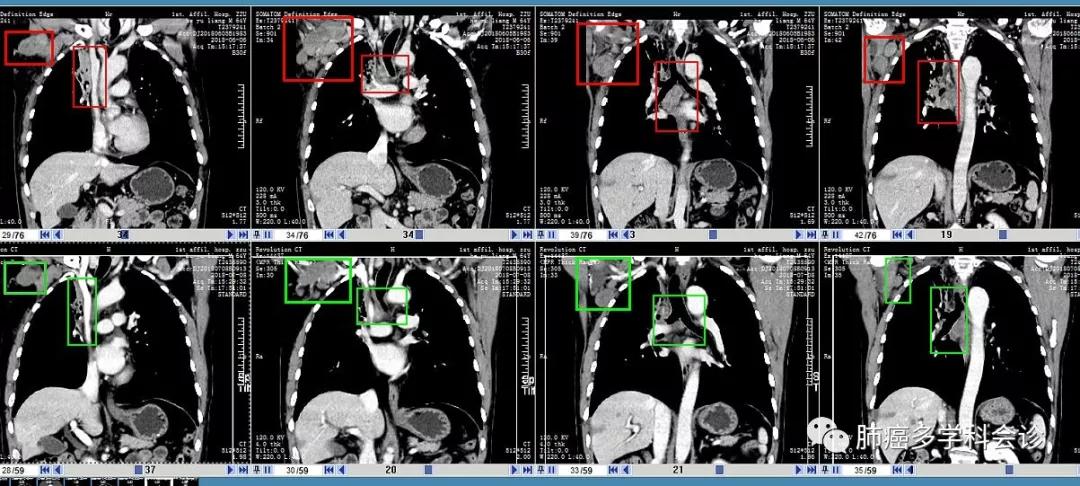Step back one slice in 33/59 panel

(625, 470)
